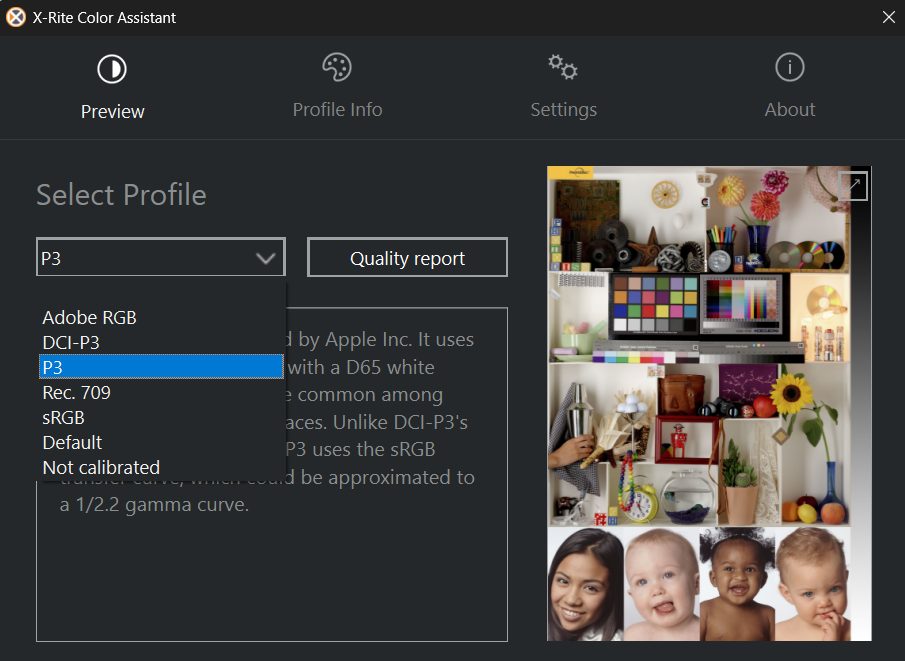Open the Quality report
This screenshot has height=661, width=905.
407,258
